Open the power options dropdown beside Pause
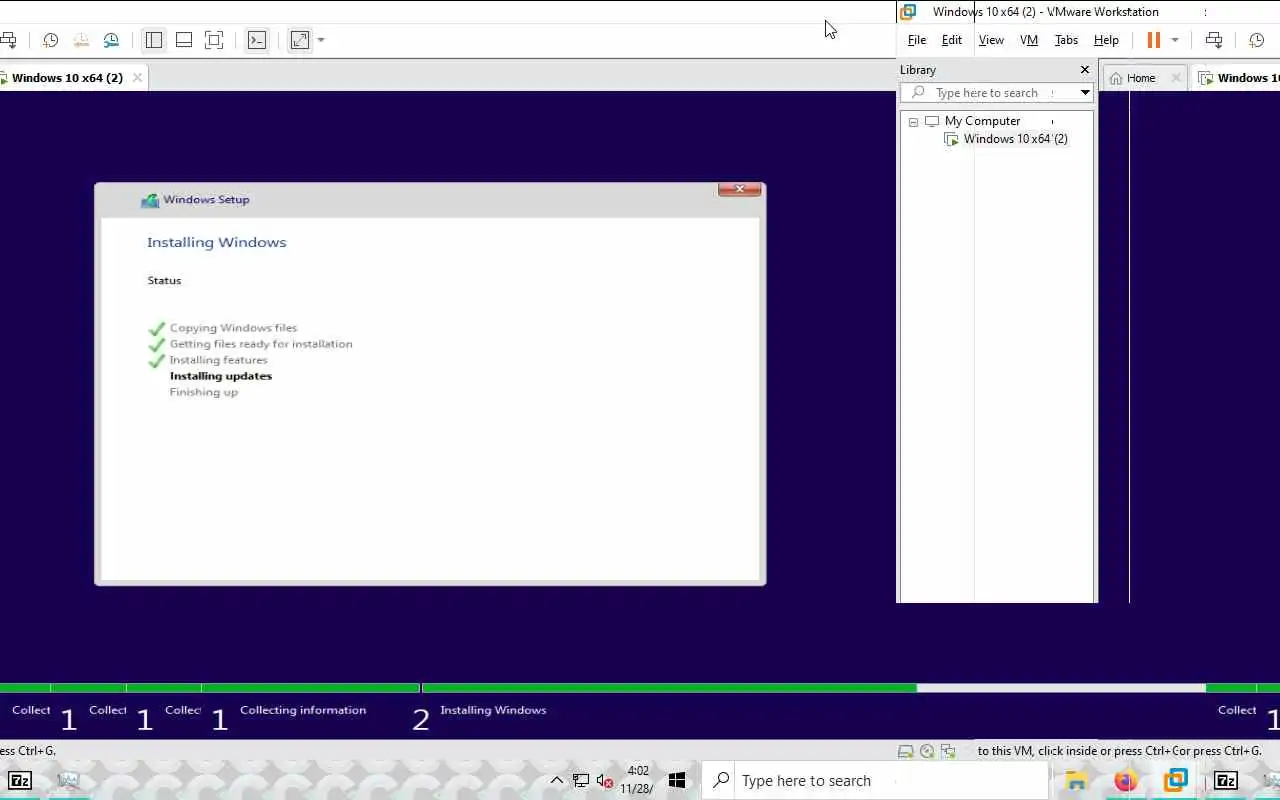The image size is (1280, 800). click(1175, 40)
